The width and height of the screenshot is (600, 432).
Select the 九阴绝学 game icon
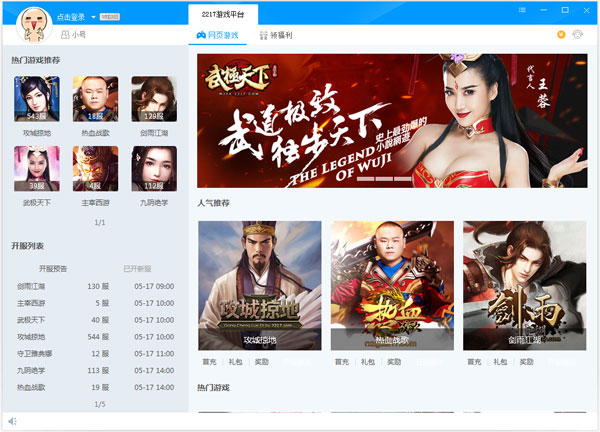(154, 168)
